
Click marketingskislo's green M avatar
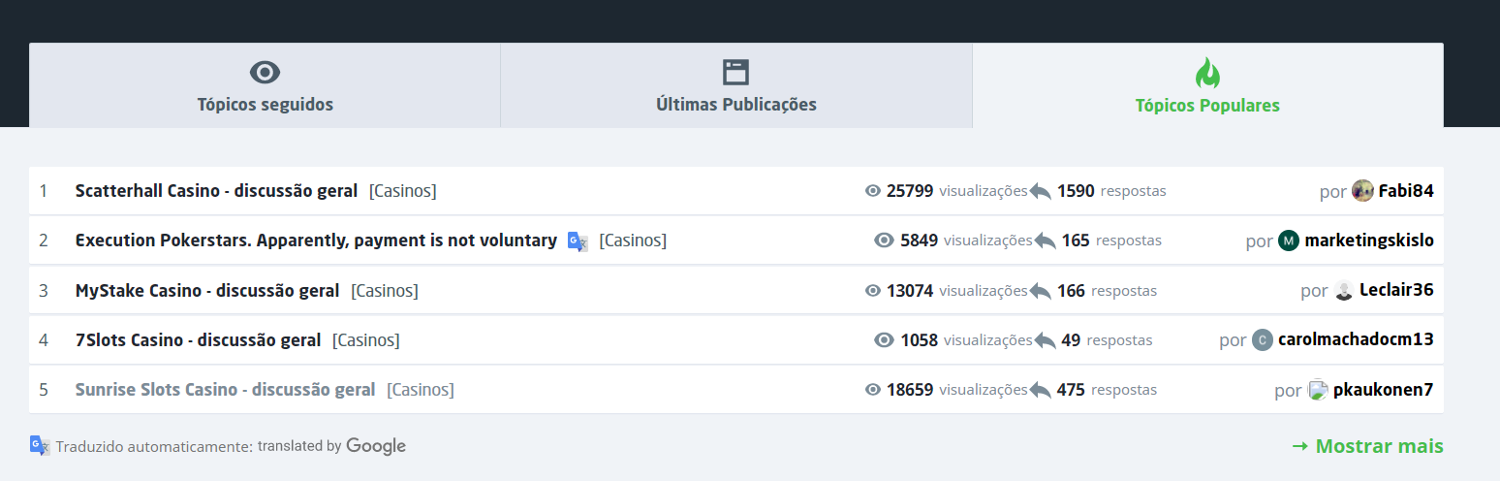[x=1289, y=241]
